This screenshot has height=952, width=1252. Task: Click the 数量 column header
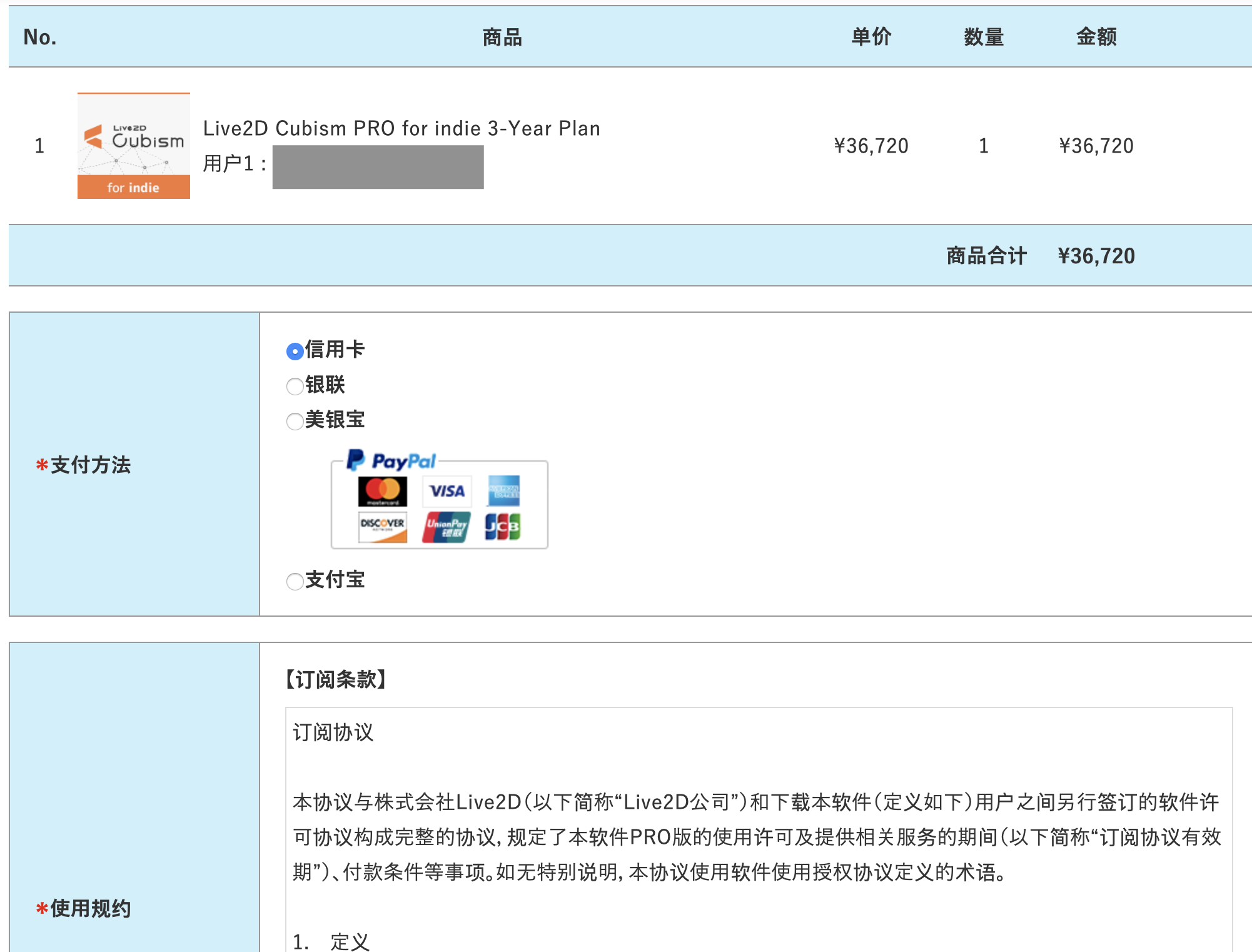pos(984,37)
